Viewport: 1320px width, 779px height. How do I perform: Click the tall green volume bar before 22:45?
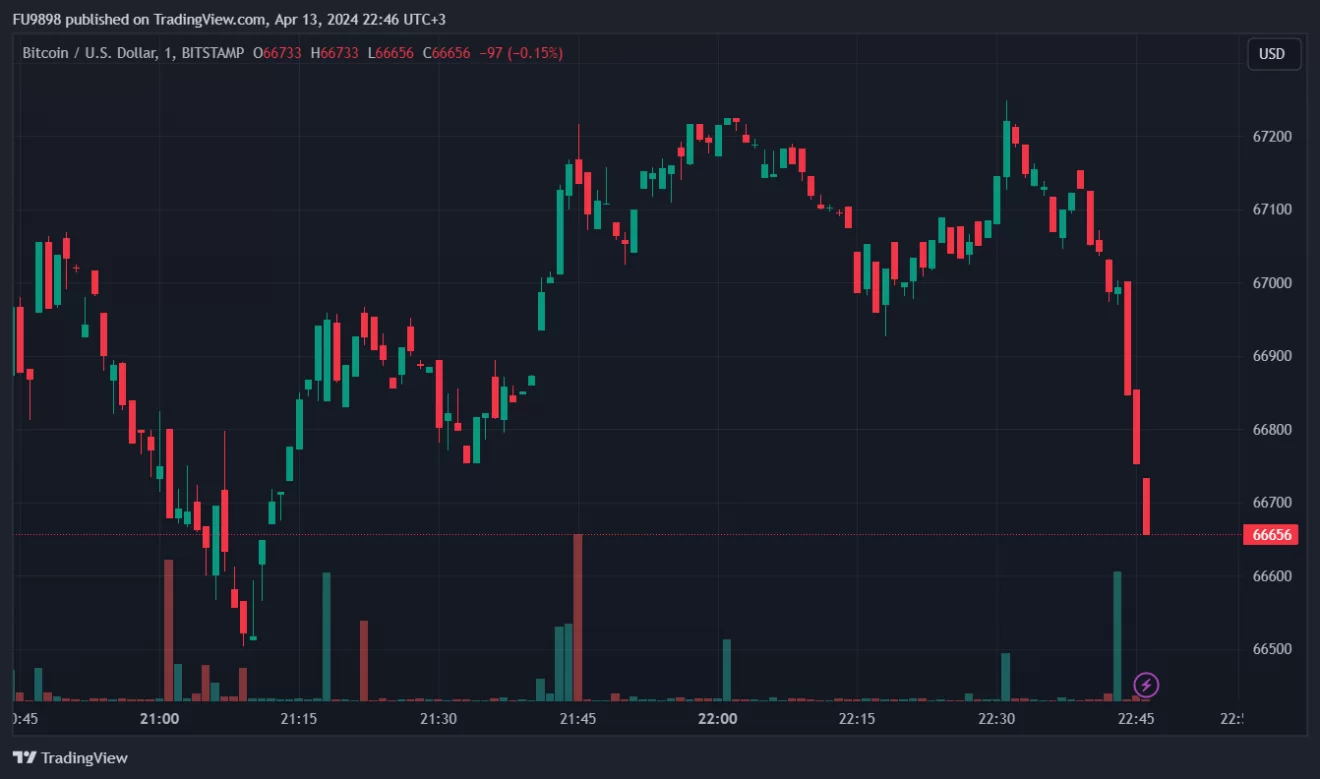click(1117, 635)
